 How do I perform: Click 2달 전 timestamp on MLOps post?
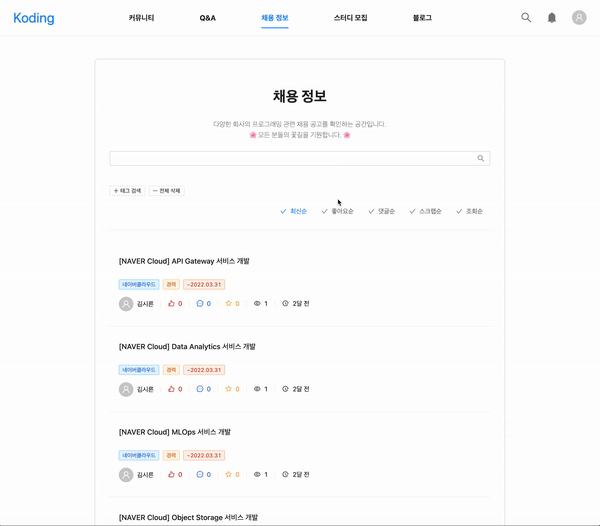[301, 474]
